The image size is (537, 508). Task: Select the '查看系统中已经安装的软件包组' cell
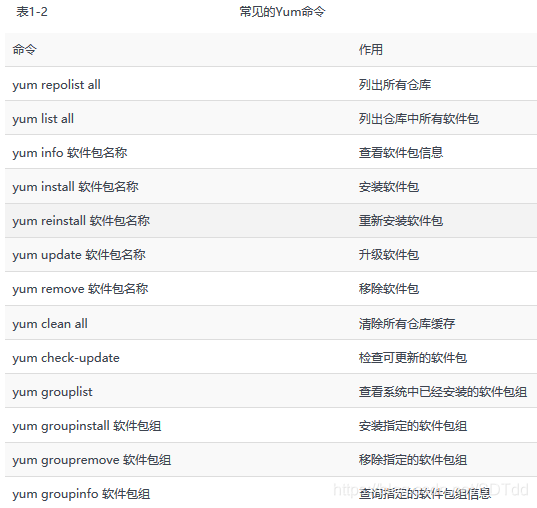443,392
